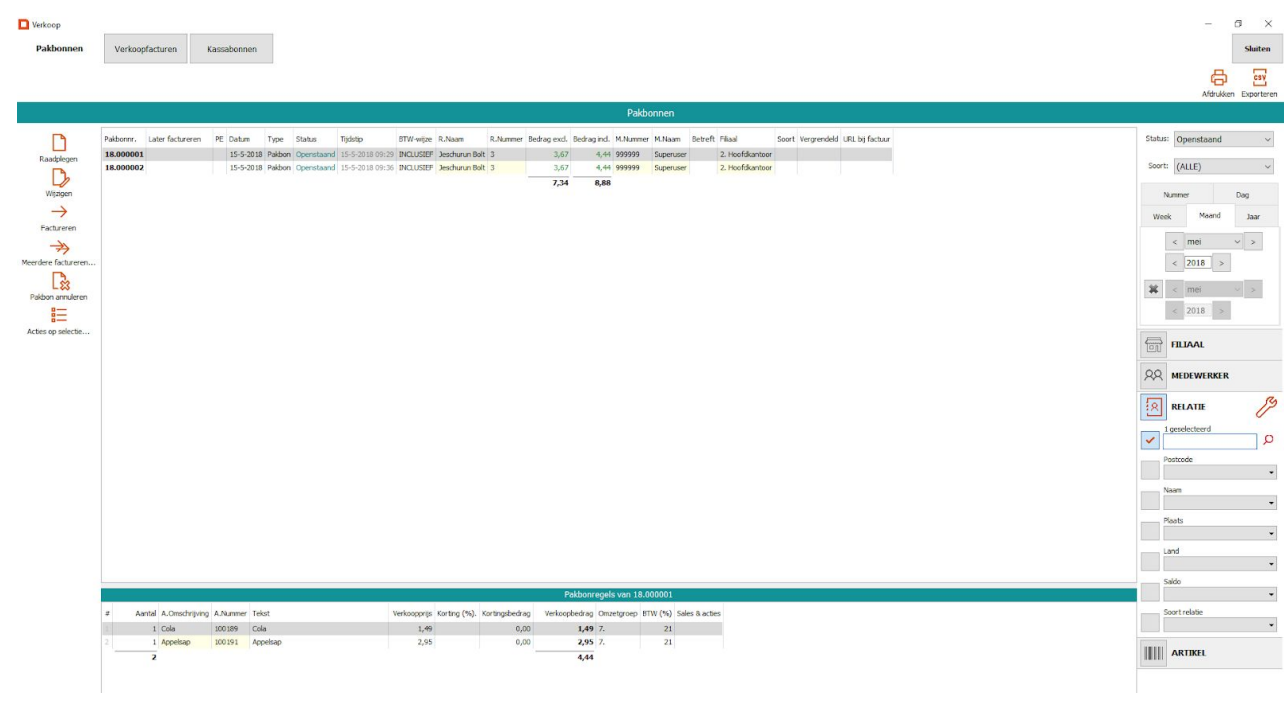Toggle the Naam filter checkbox
The width and height of the screenshot is (1284, 708).
[1150, 502]
